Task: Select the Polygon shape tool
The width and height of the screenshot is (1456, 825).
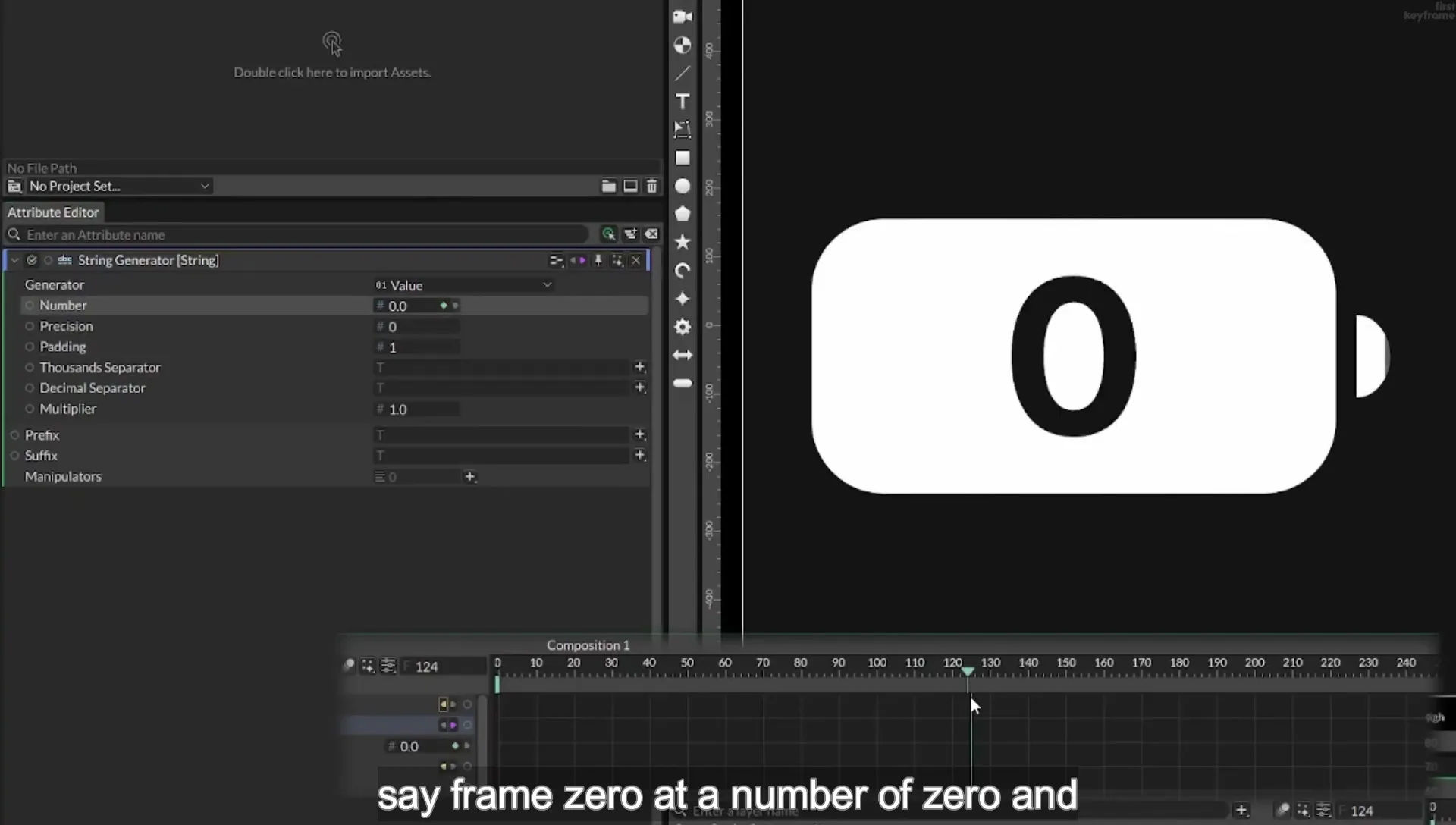Action: tap(682, 214)
